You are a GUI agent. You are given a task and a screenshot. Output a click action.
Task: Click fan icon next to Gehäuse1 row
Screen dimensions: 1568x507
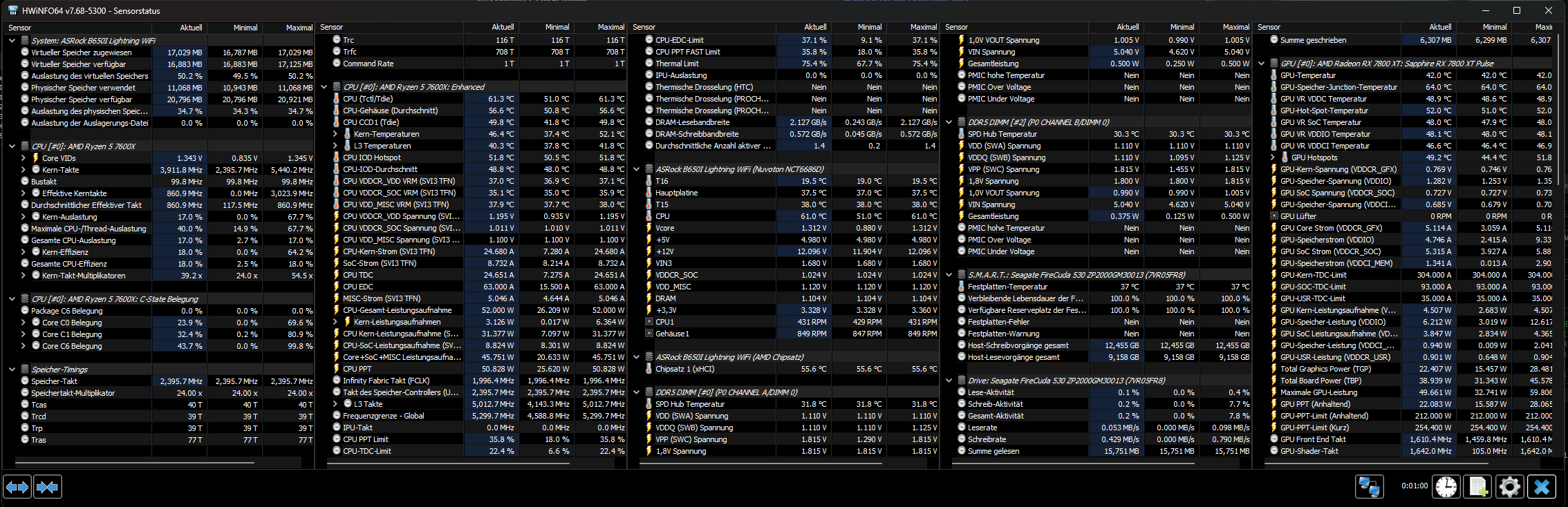[x=649, y=334]
